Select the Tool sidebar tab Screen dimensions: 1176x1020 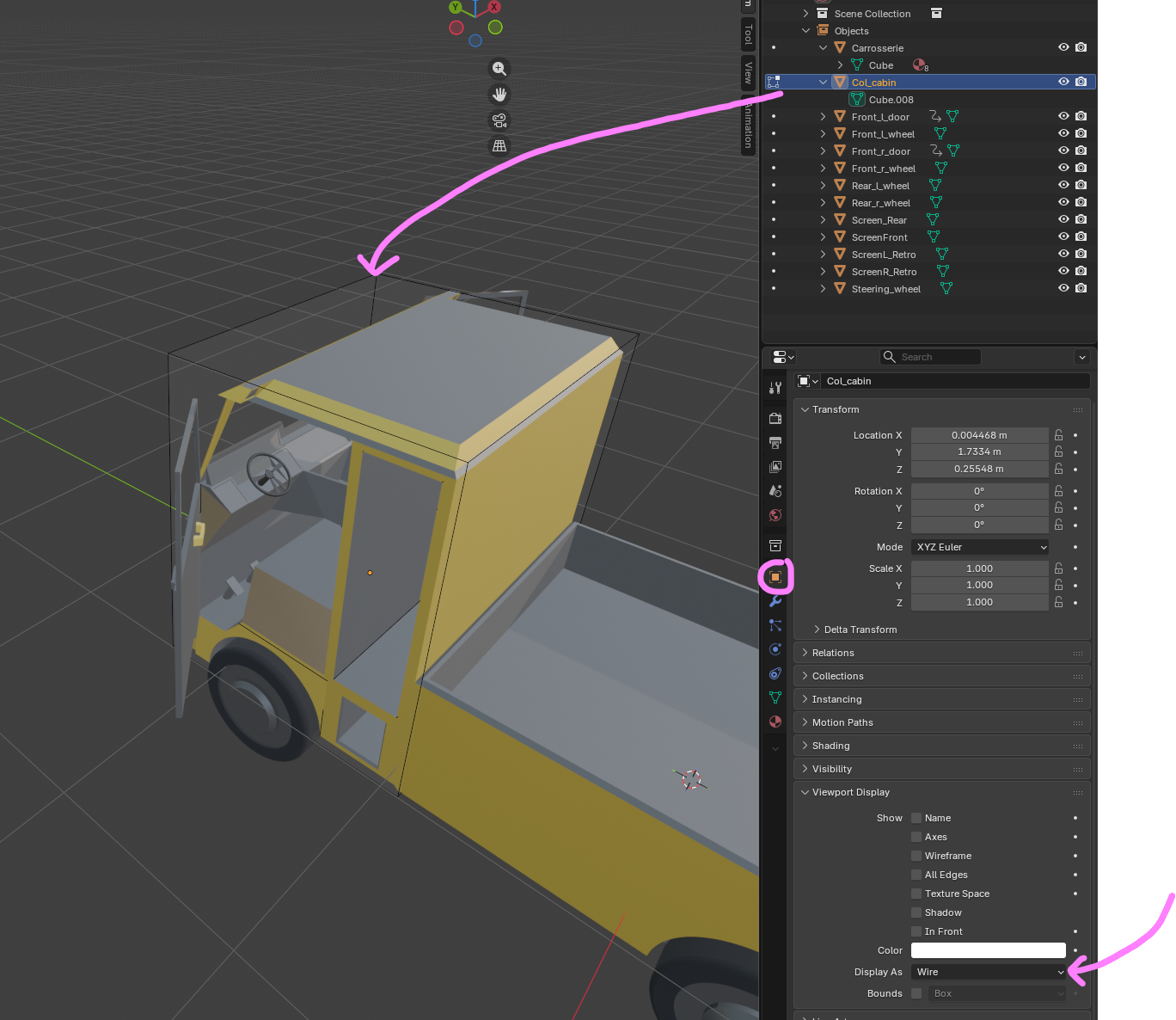[x=748, y=35]
